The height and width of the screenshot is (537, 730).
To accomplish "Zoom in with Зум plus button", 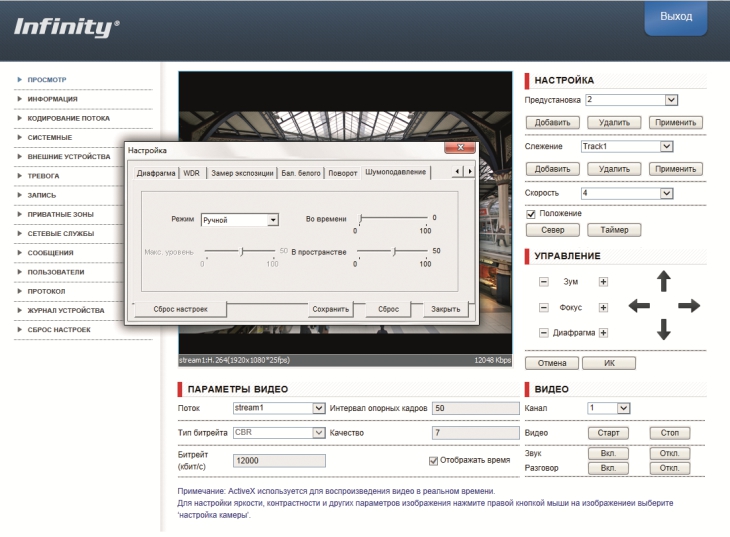I will click(603, 282).
